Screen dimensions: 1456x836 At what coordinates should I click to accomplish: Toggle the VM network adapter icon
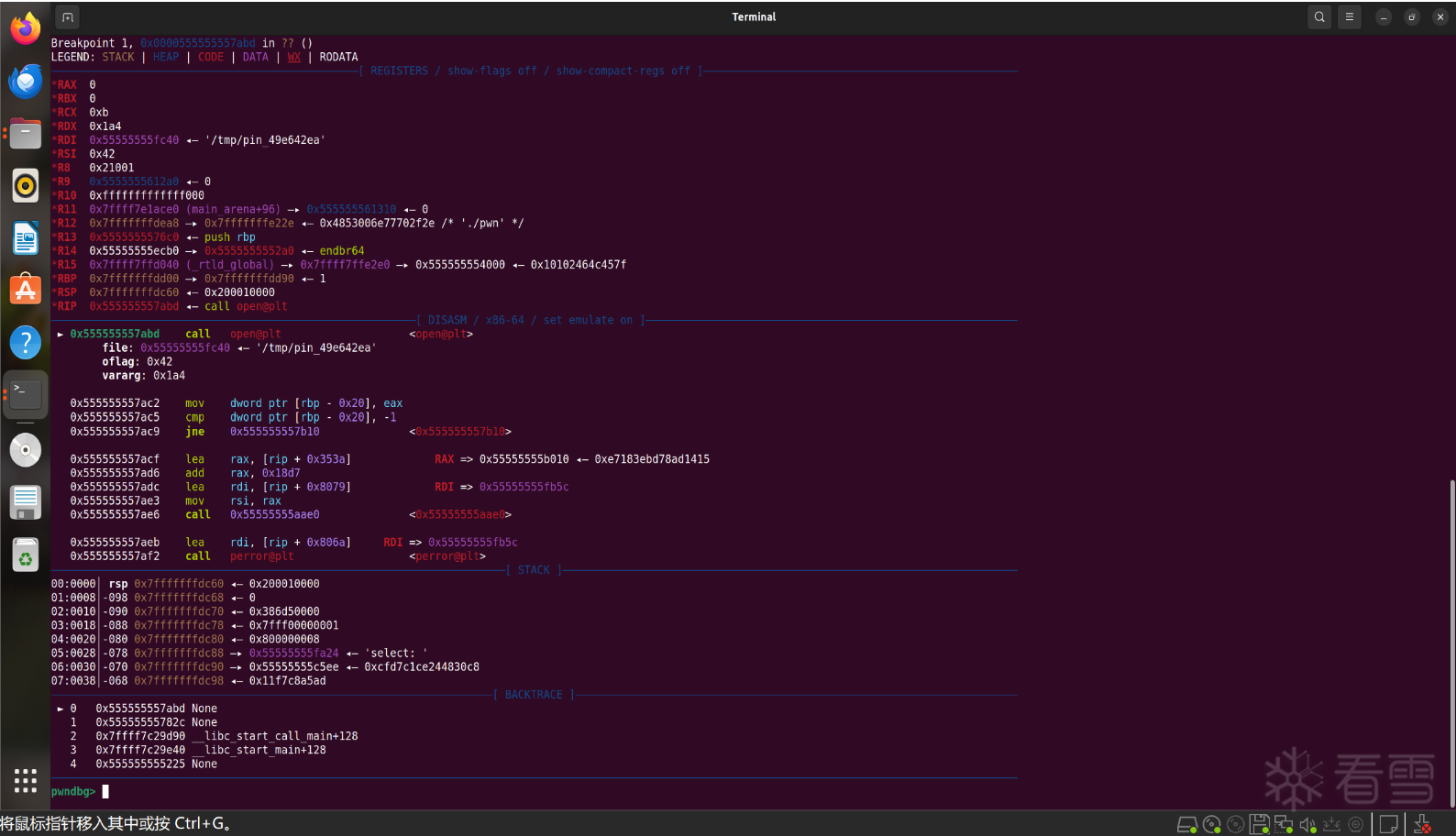(1284, 825)
